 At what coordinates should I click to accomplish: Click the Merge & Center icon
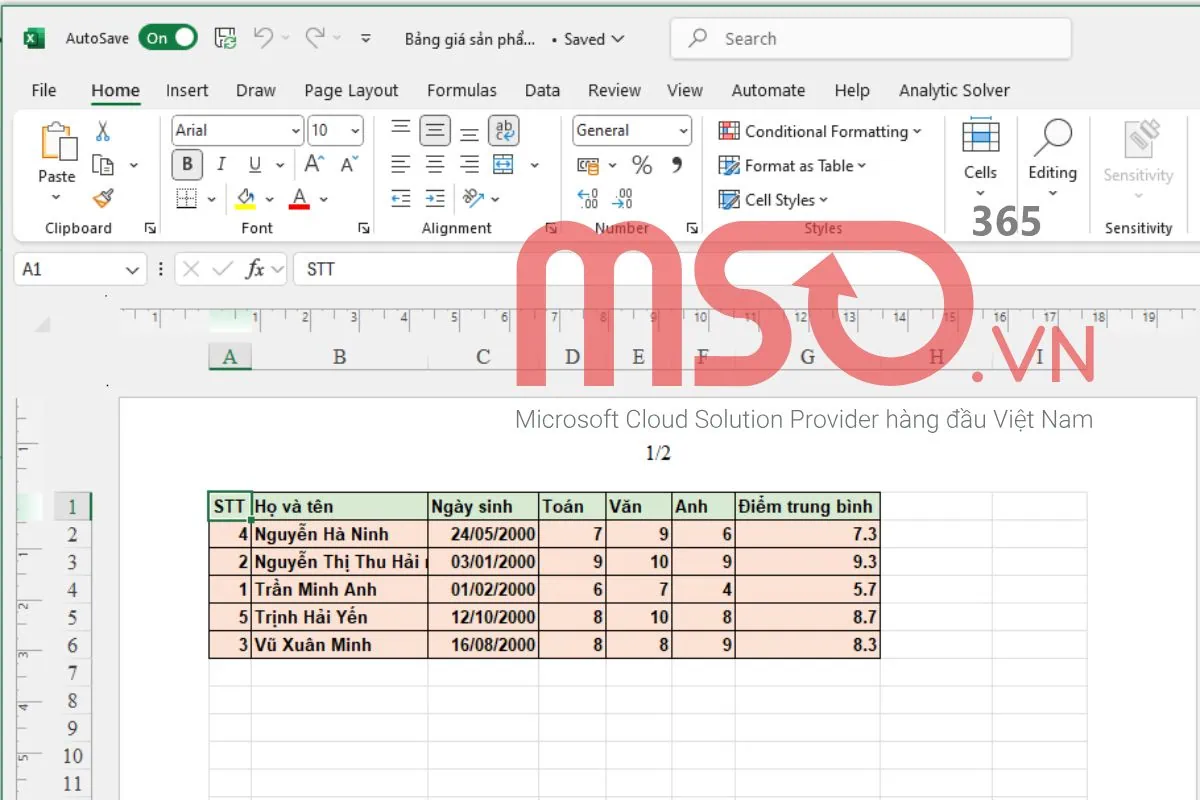click(x=503, y=165)
